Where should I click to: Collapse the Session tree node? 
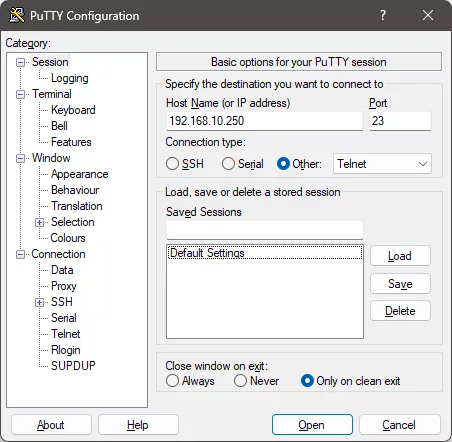20,62
